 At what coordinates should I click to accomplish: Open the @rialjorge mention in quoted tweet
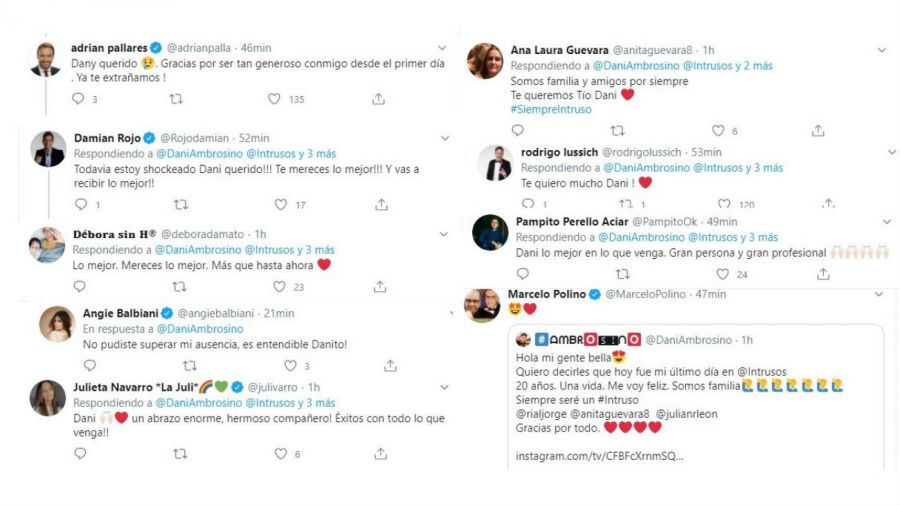point(544,413)
